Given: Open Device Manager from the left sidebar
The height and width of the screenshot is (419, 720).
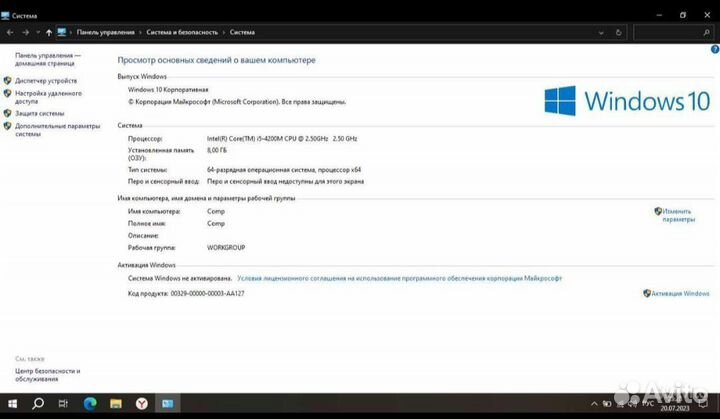Looking at the screenshot, I should click(46, 80).
